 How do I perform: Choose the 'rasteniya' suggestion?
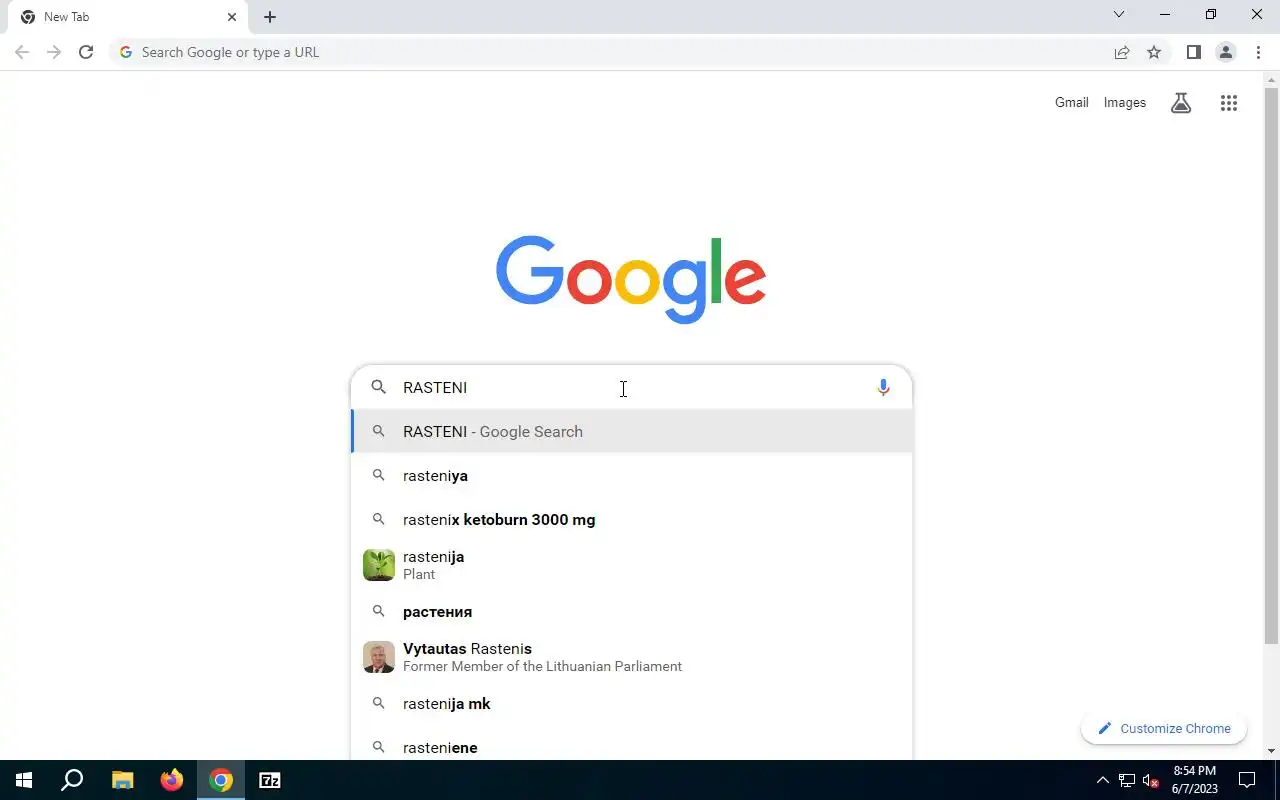click(x=632, y=475)
